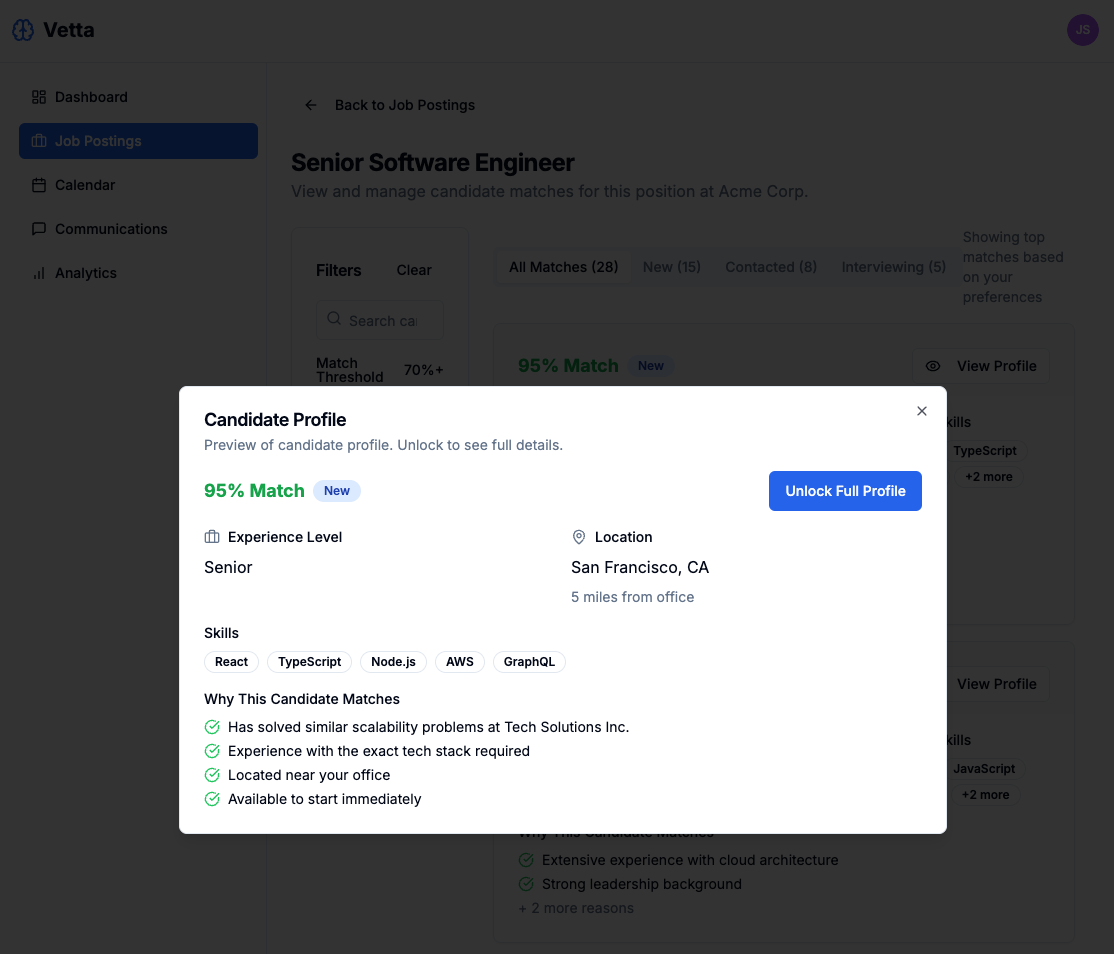
Task: Click the New badge in dialog
Action: click(337, 491)
